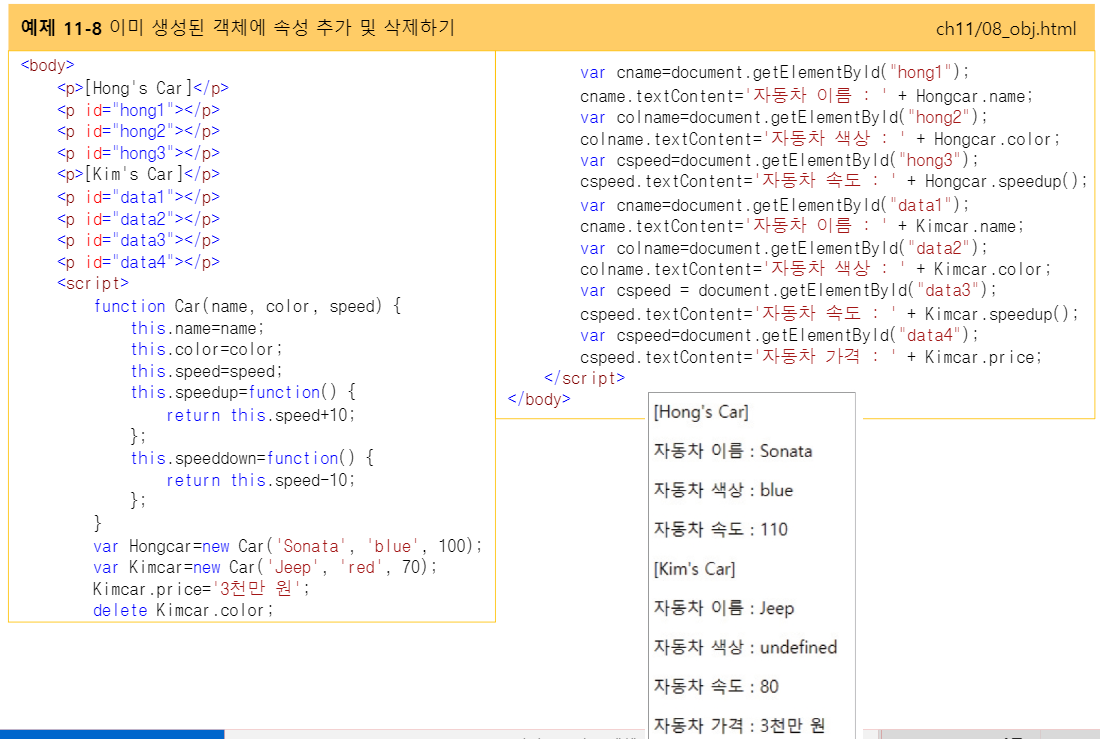The image size is (1100, 739).
Task: Select the code line <p id="data1"></p>
Action: [138, 197]
